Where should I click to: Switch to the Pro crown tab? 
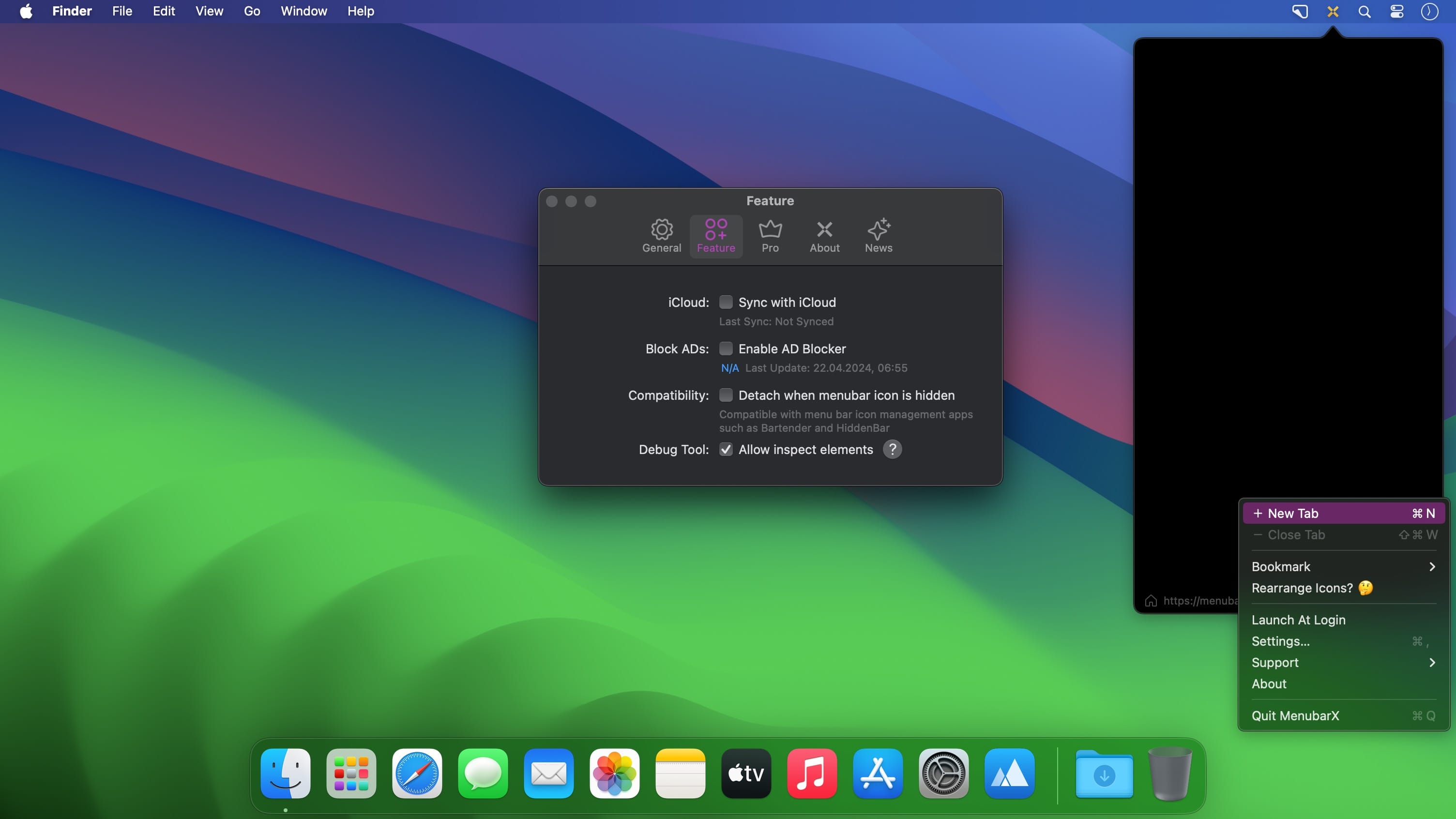point(770,236)
